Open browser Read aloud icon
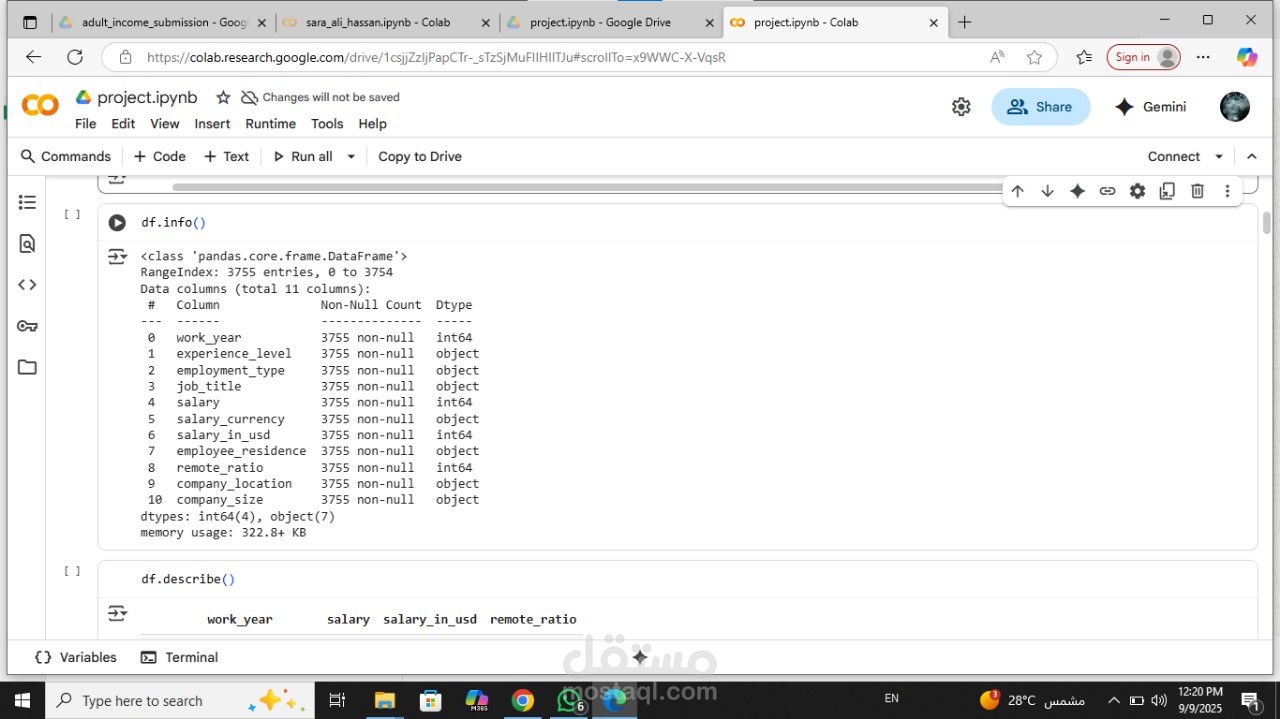Viewport: 1280px width, 719px height. pos(997,57)
